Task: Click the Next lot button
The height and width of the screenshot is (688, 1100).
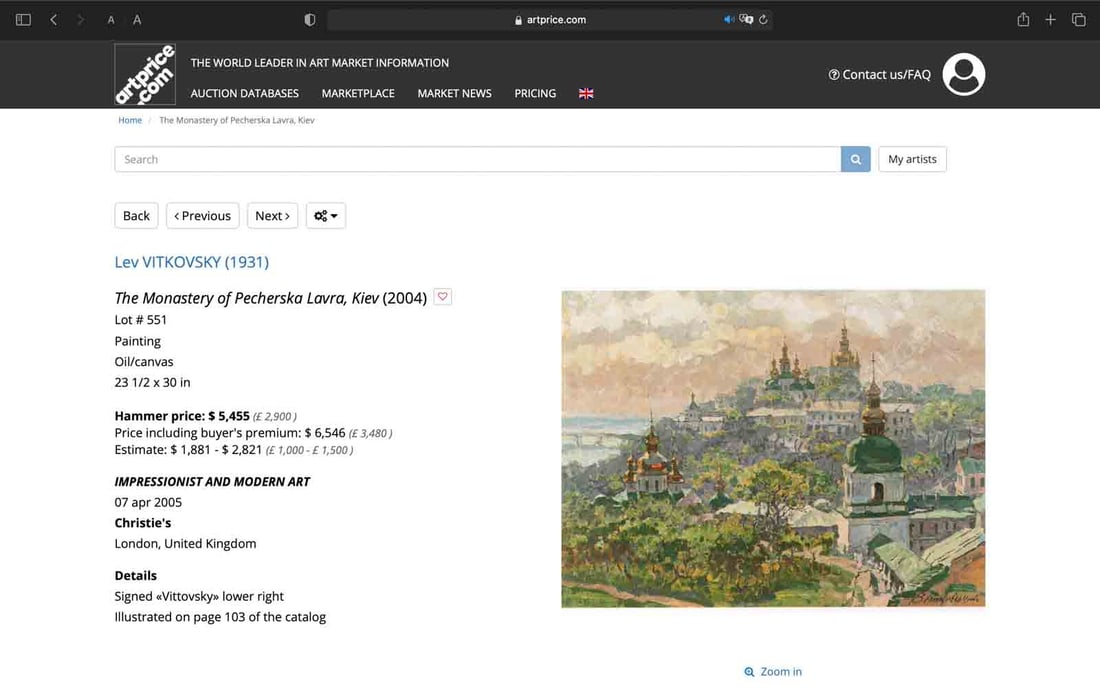Action: click(272, 216)
